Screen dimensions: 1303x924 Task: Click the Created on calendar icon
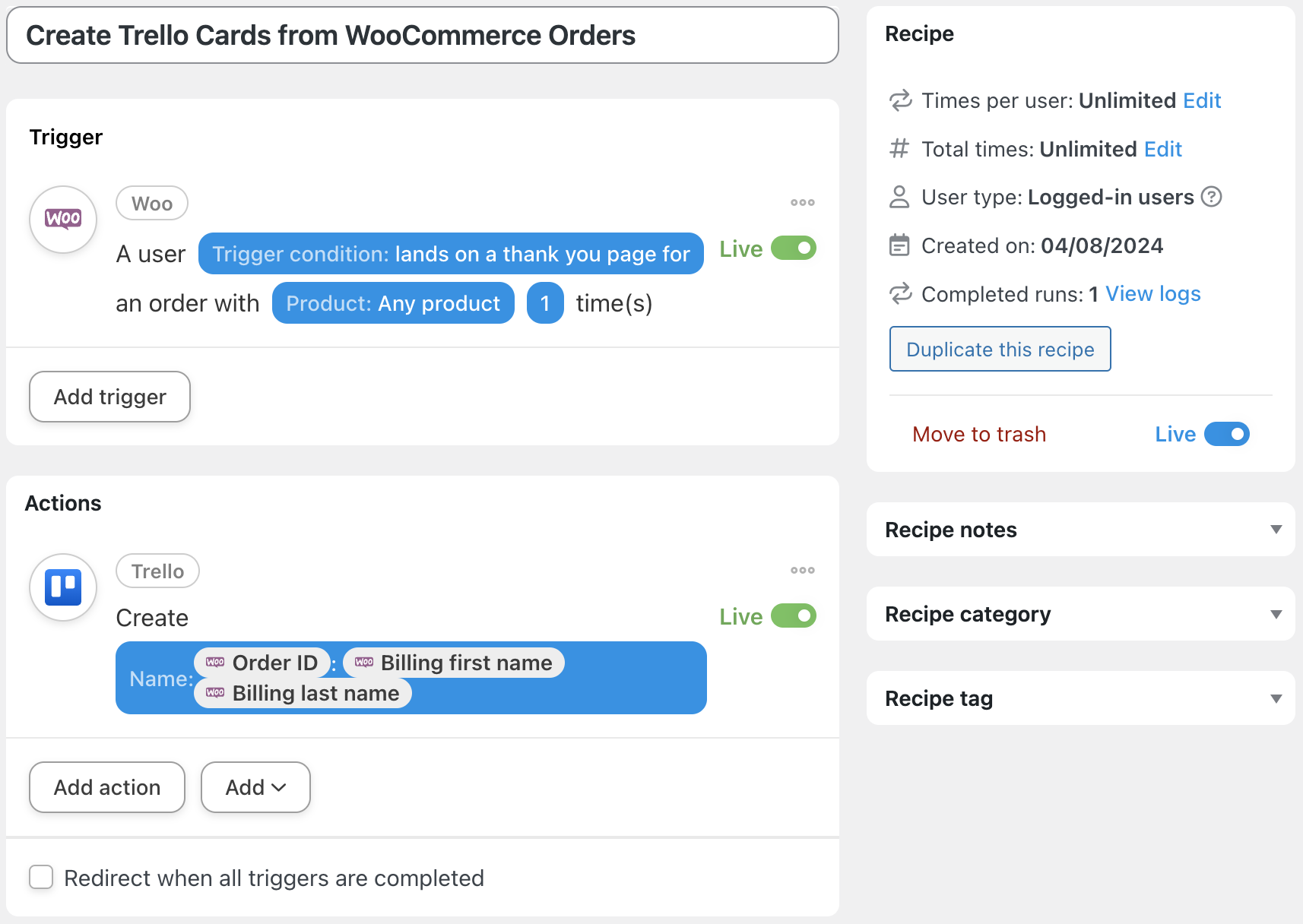coord(899,245)
